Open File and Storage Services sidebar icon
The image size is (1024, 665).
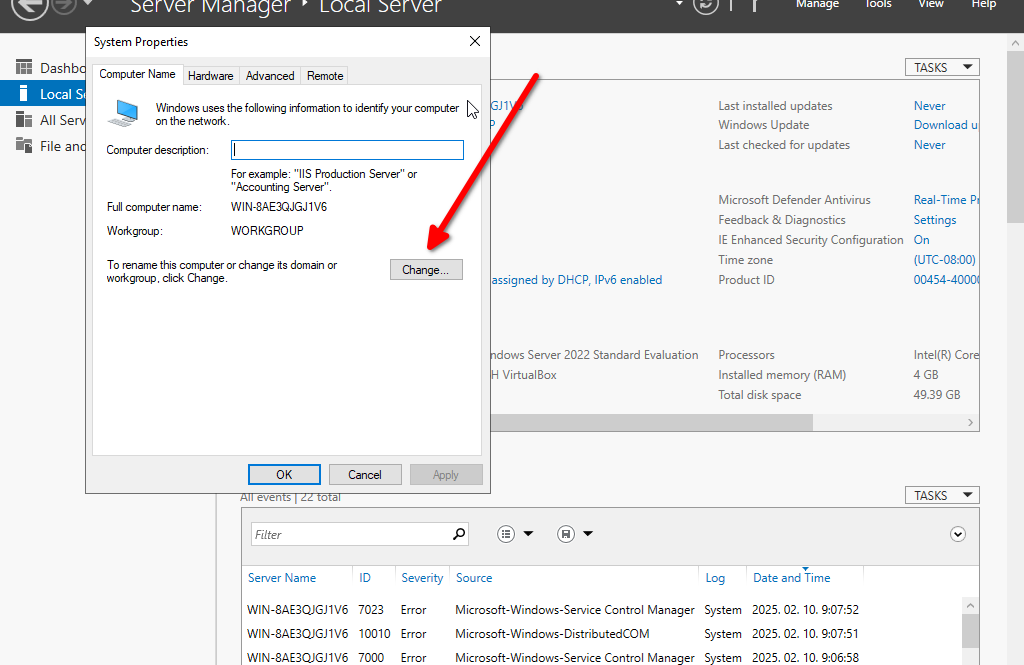pos(24,146)
